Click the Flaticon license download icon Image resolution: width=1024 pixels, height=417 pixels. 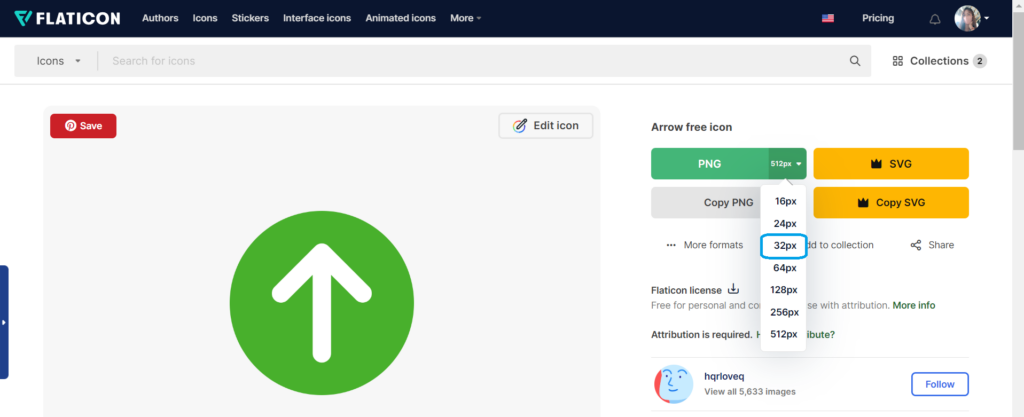(x=733, y=290)
